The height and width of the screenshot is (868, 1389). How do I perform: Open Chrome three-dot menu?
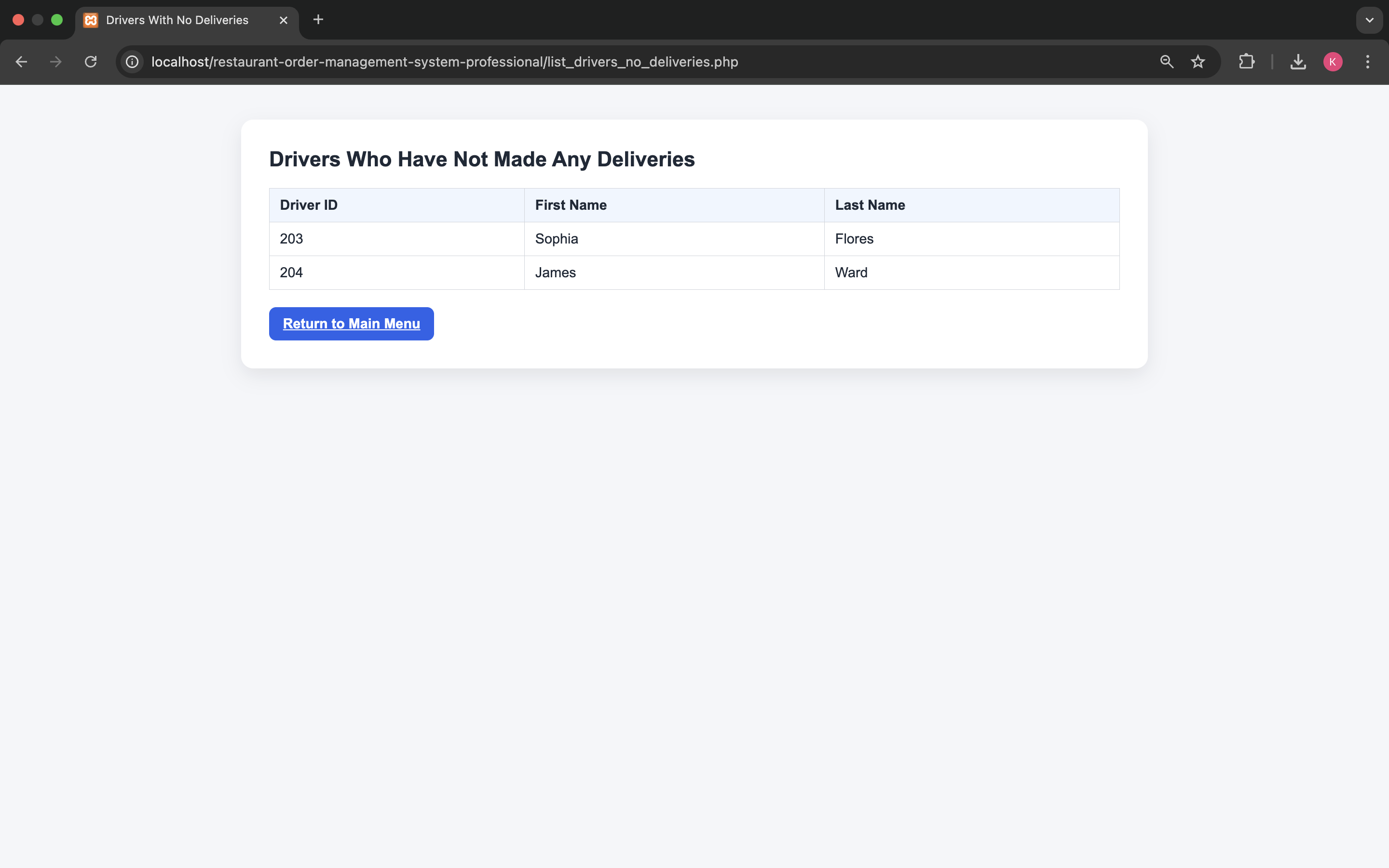coord(1368,62)
